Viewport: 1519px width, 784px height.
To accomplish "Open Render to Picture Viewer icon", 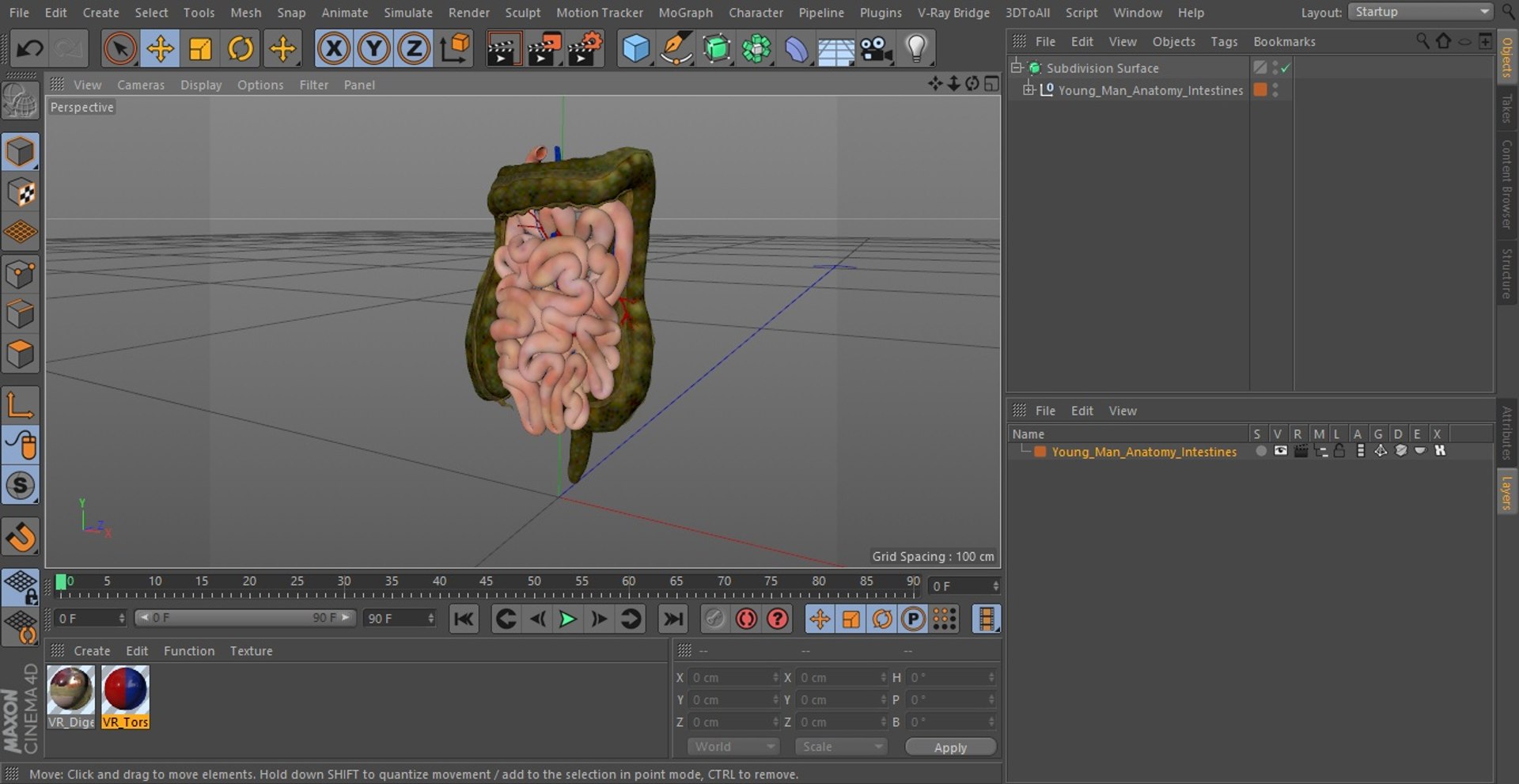I will [x=544, y=49].
